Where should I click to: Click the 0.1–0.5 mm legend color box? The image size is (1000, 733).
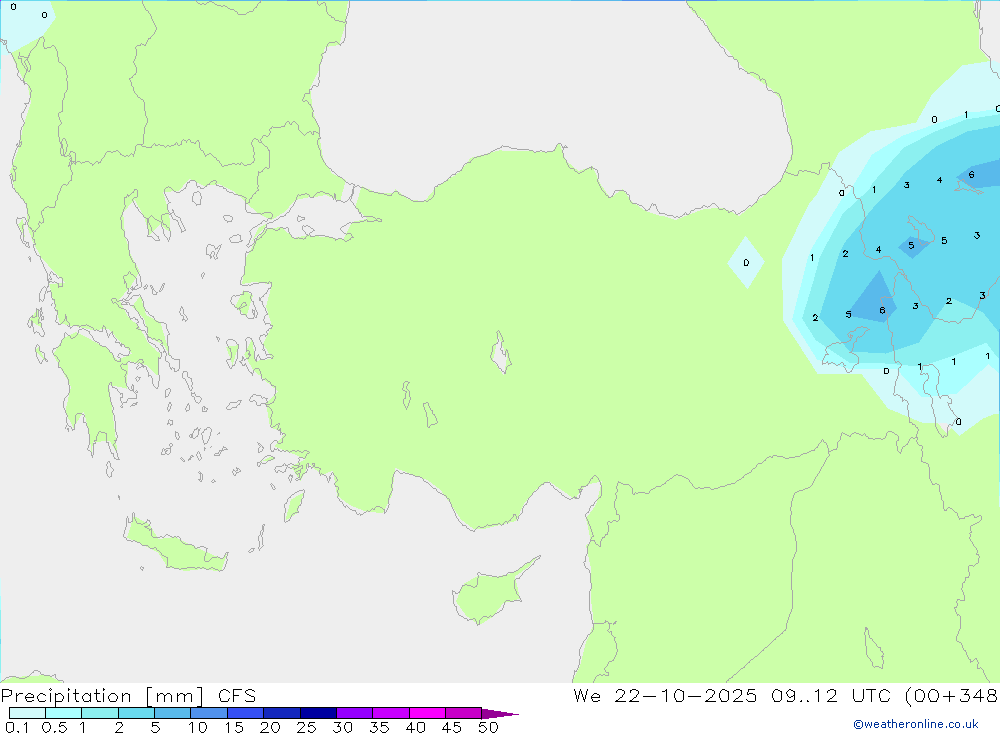[27, 713]
